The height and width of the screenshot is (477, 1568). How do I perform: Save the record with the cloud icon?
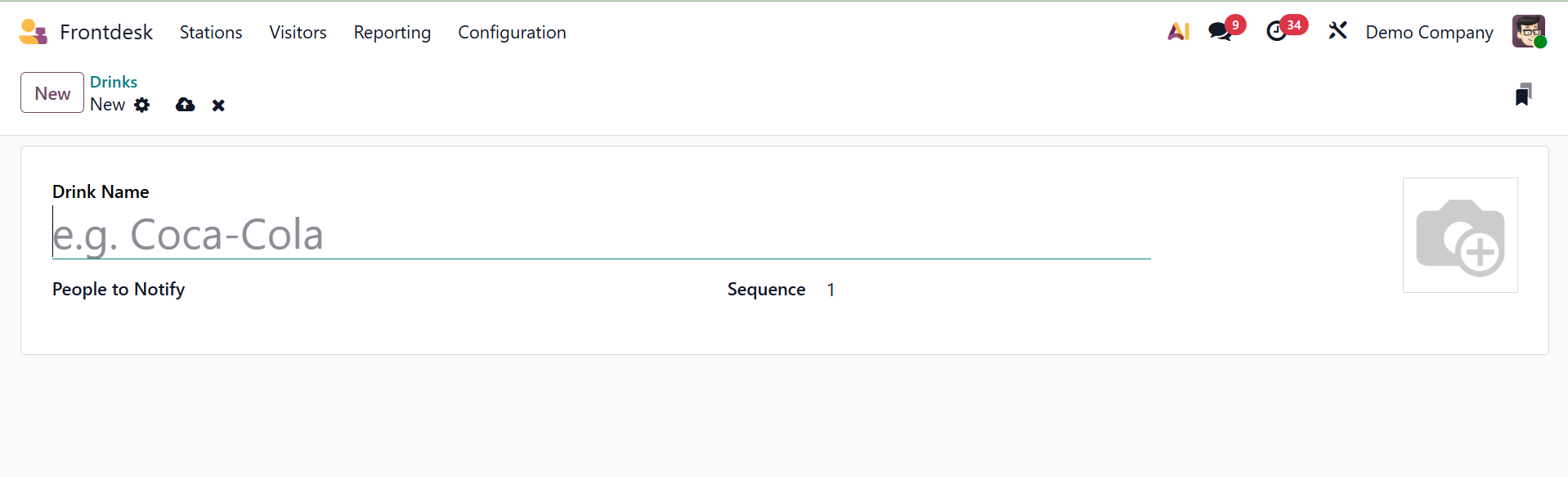[186, 105]
